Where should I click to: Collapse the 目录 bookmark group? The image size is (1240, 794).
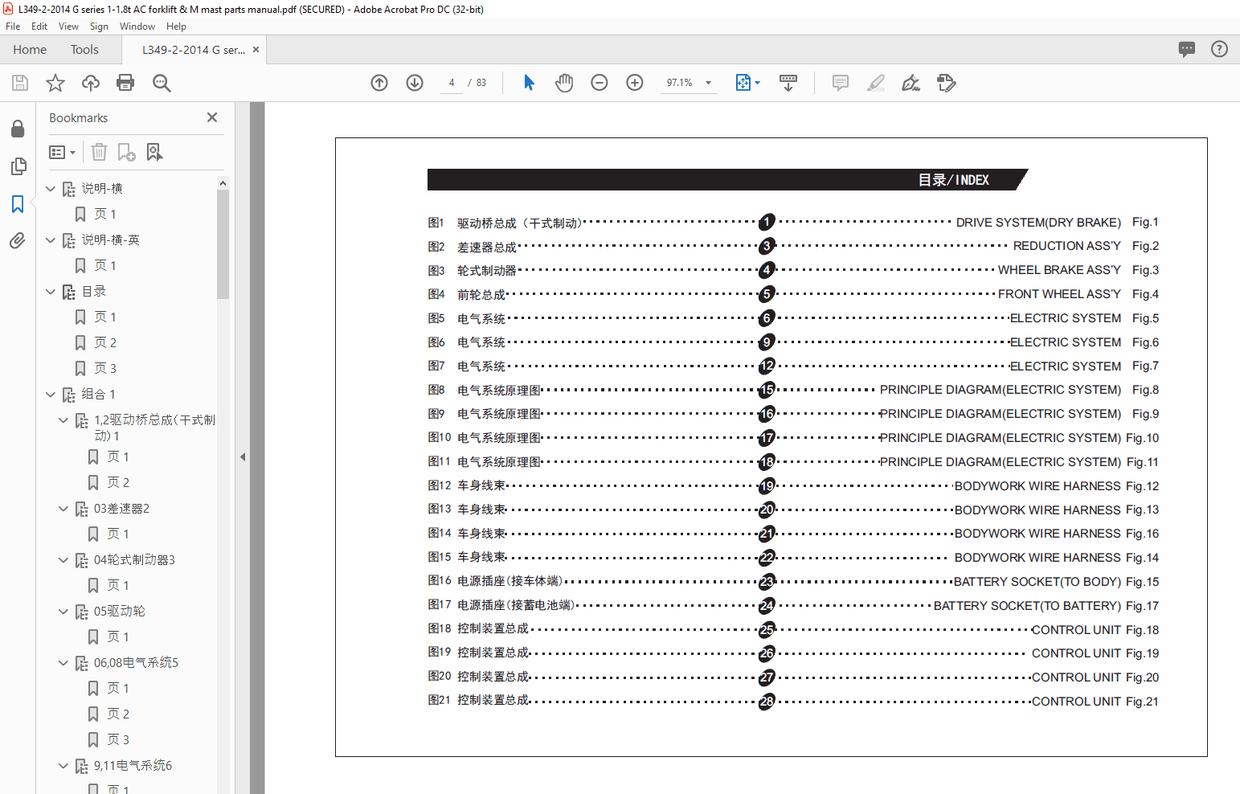coord(52,292)
